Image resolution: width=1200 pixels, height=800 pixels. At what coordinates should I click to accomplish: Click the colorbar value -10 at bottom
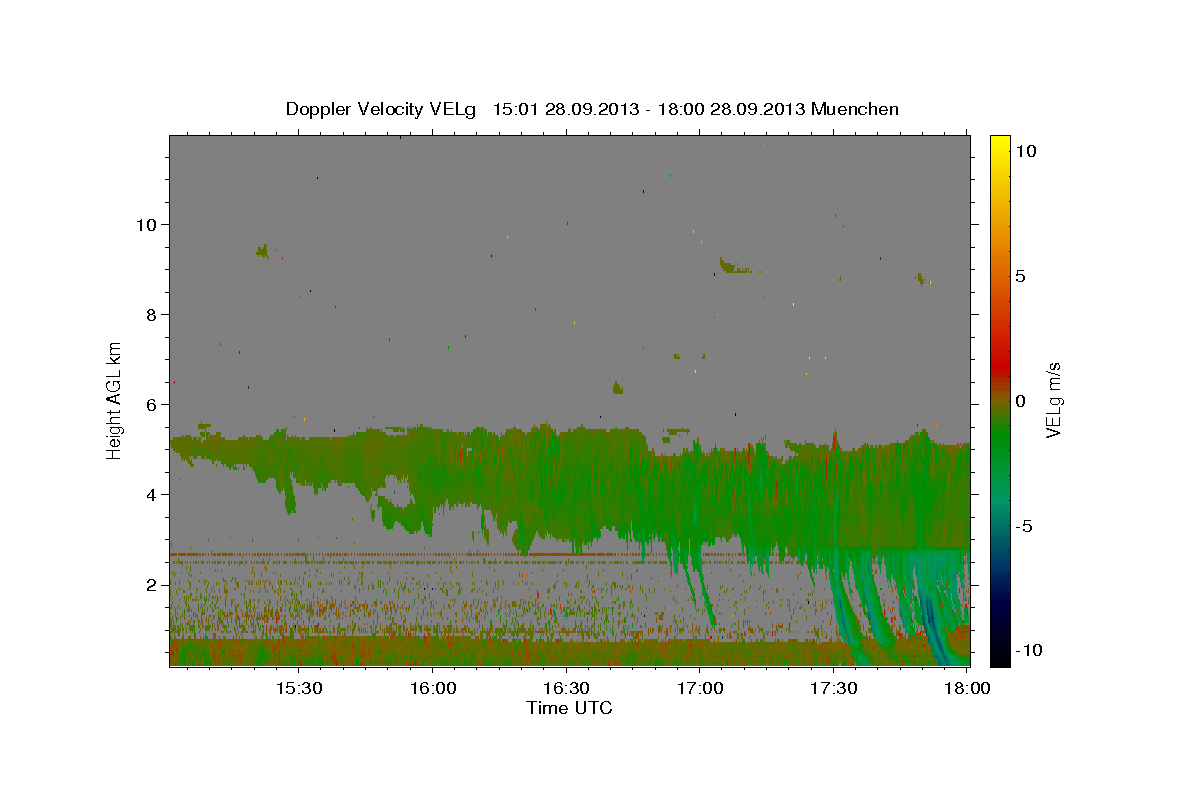coord(1029,651)
